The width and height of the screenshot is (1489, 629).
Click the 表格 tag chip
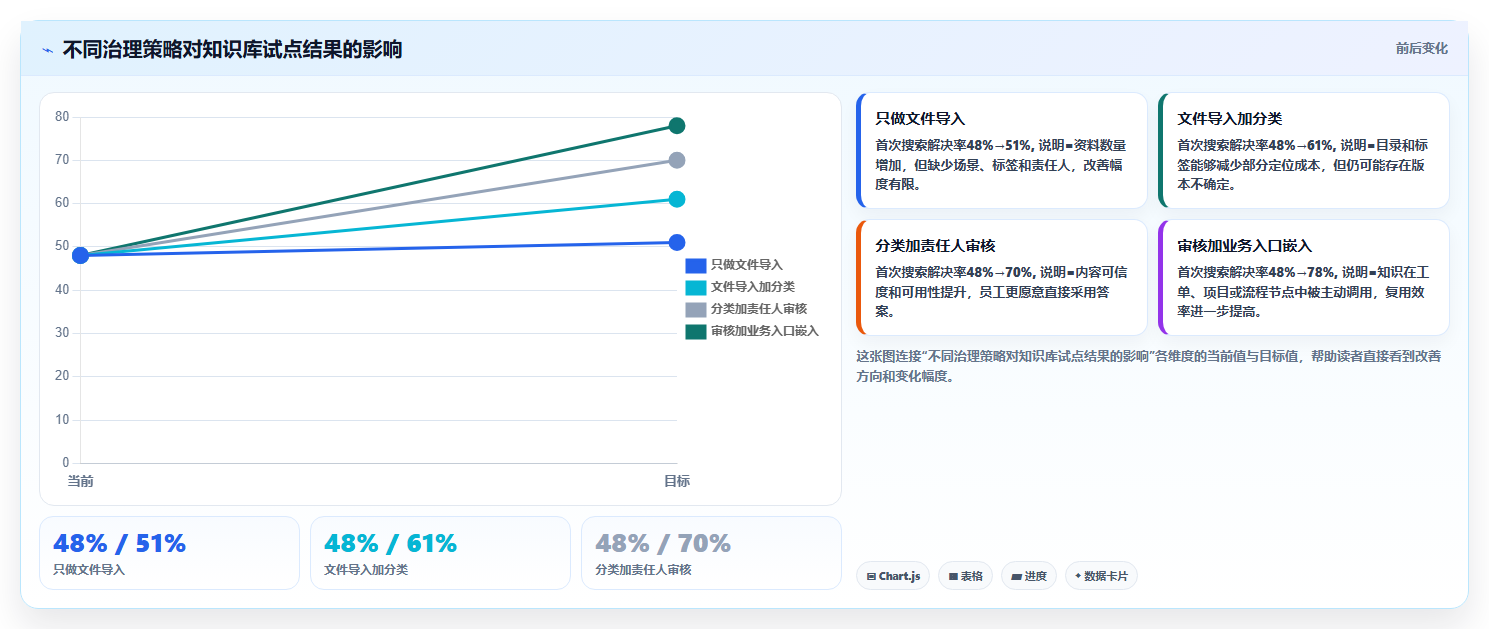point(965,576)
